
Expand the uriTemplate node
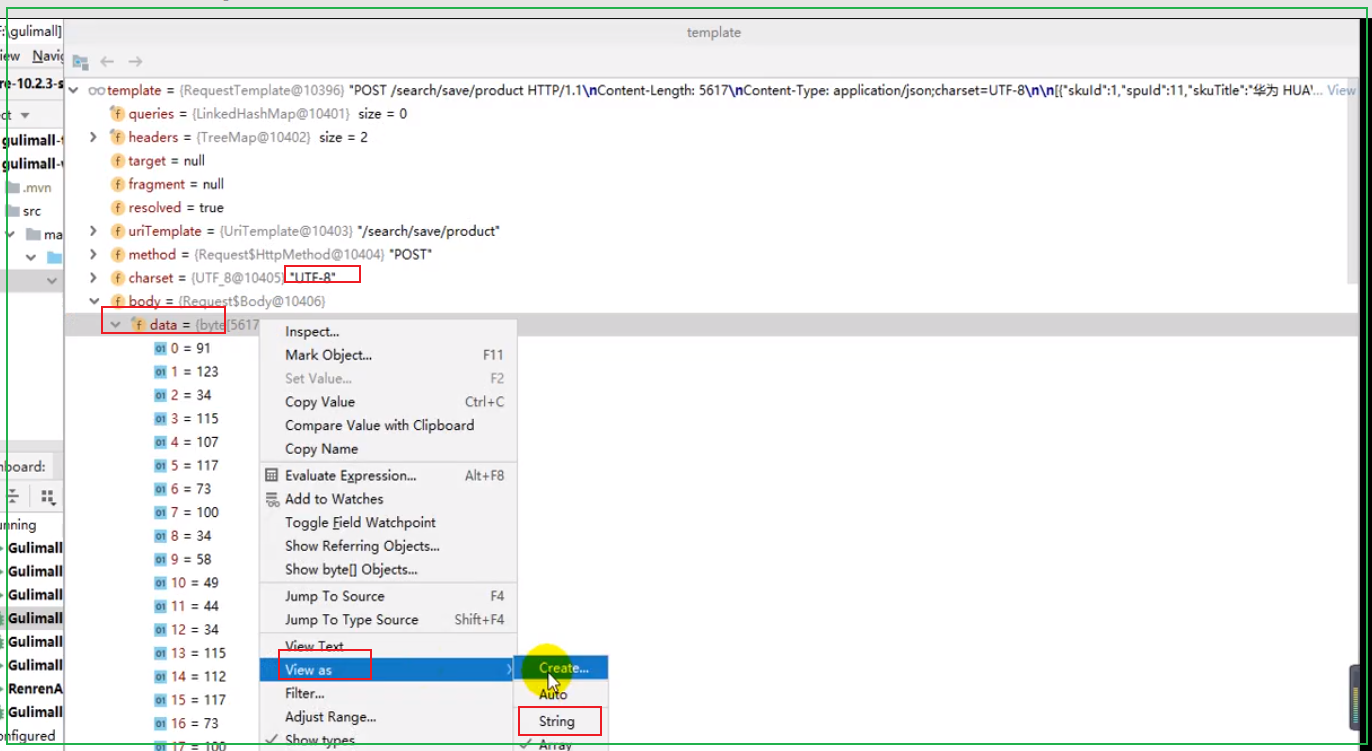[x=93, y=231]
